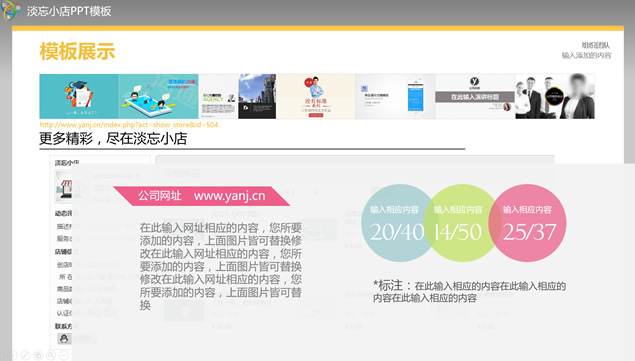Click the 输入添加的内容 text at top right
The image size is (635, 361).
tap(586, 55)
